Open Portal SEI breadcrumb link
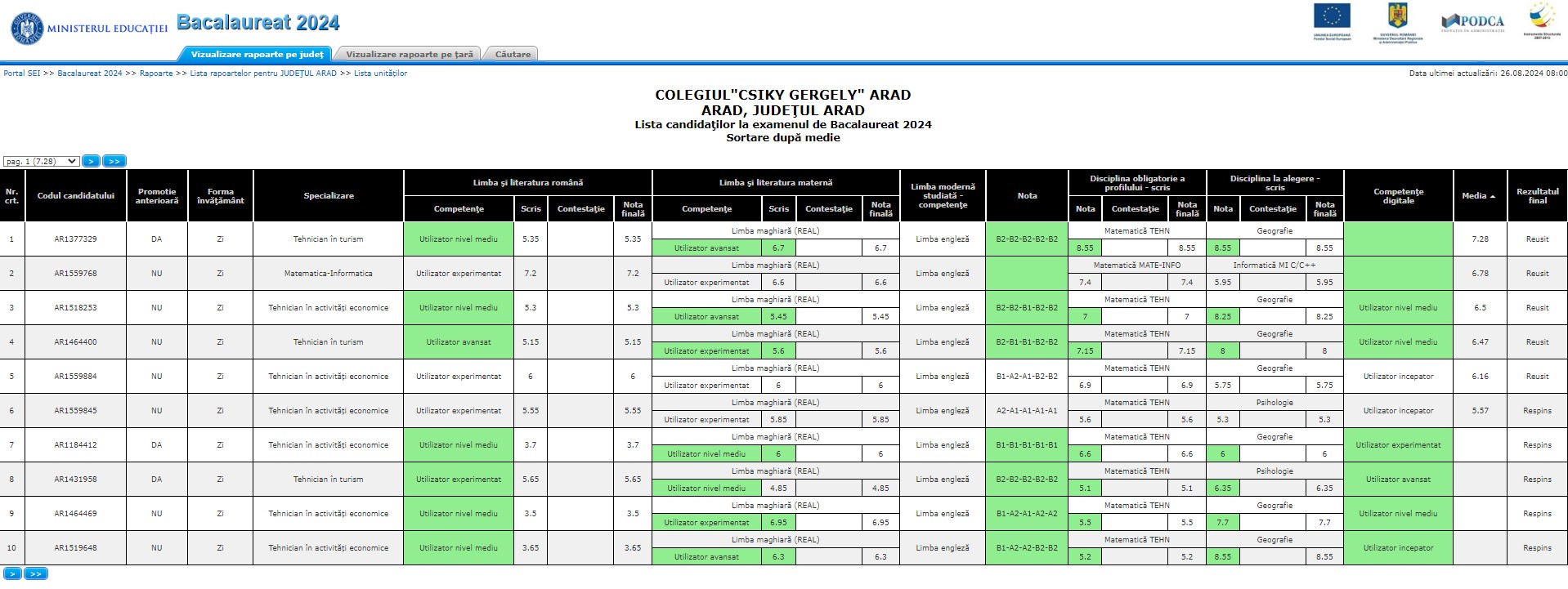1568x589 pixels. [x=22, y=74]
